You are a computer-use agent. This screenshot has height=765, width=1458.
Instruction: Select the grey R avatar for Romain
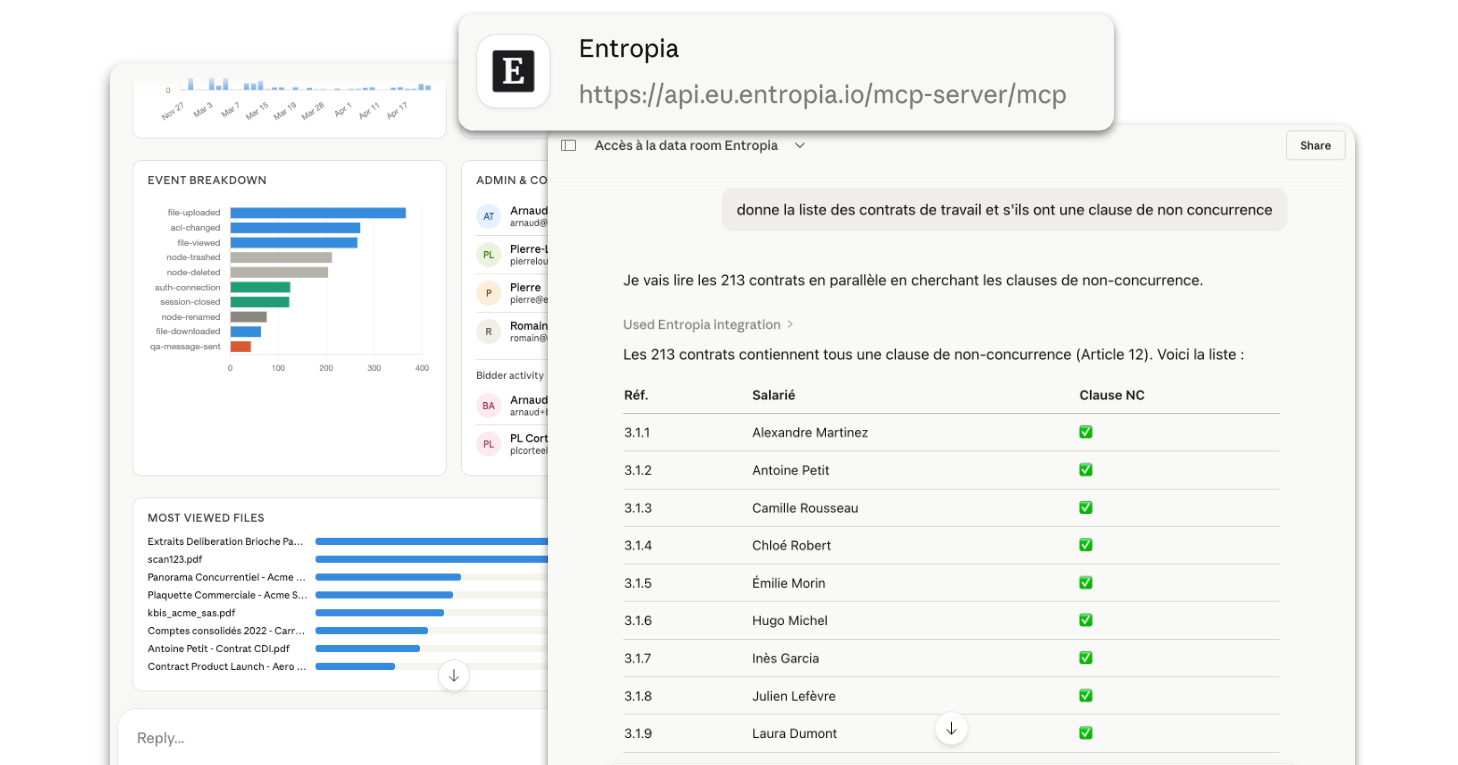(x=488, y=331)
